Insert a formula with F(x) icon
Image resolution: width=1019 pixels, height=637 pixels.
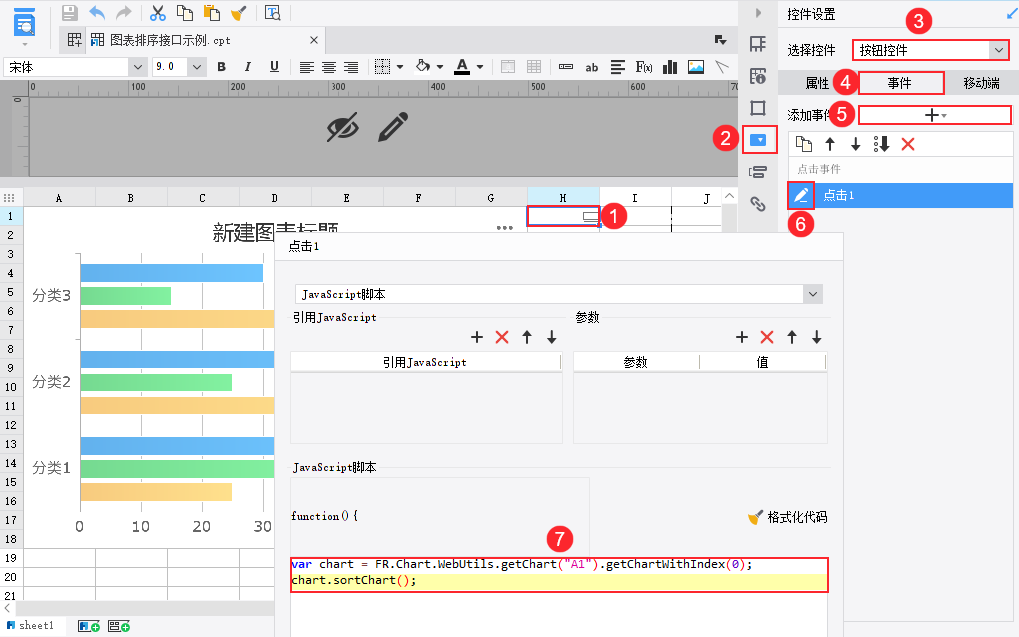tap(644, 67)
